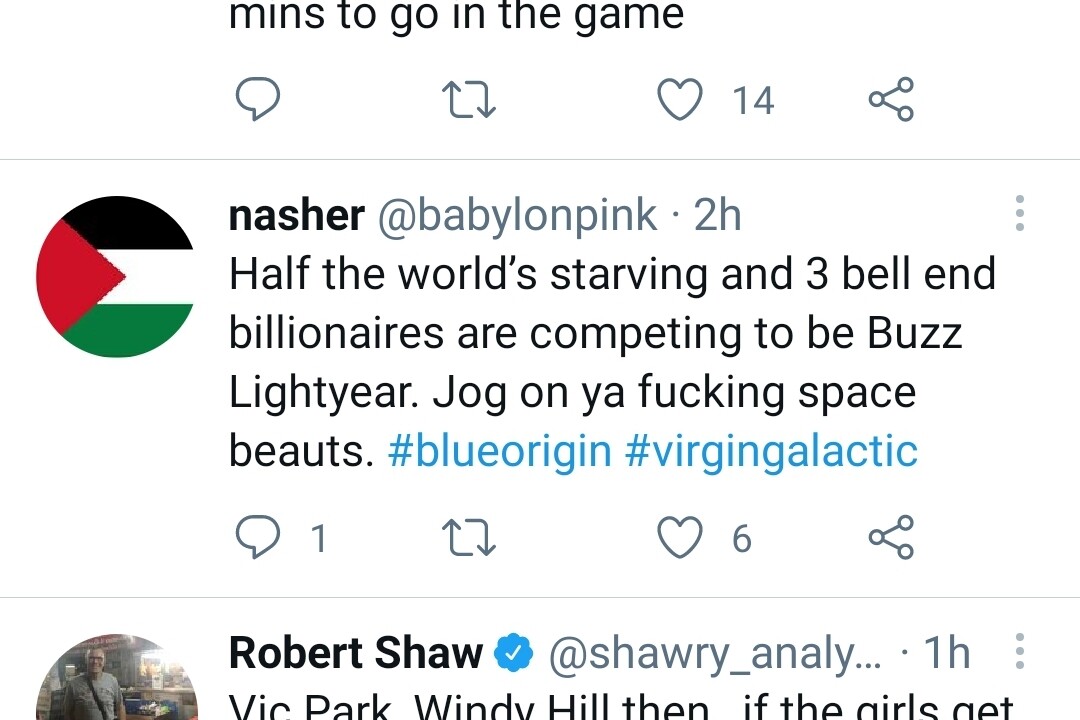This screenshot has width=1080, height=720.
Task: Like the tweet with 14 likes
Action: [680, 100]
